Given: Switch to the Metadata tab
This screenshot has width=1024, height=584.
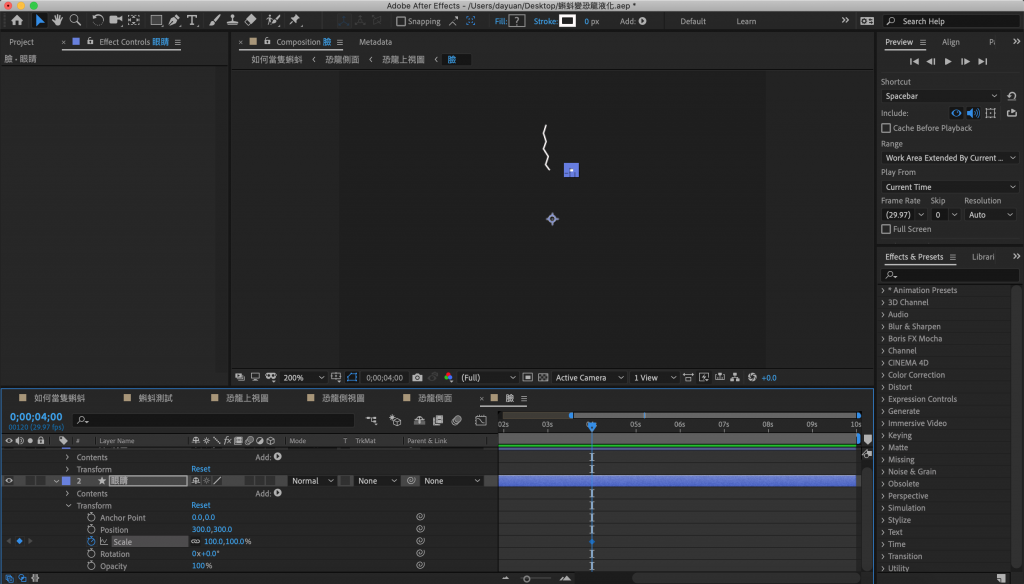Looking at the screenshot, I should [x=376, y=42].
